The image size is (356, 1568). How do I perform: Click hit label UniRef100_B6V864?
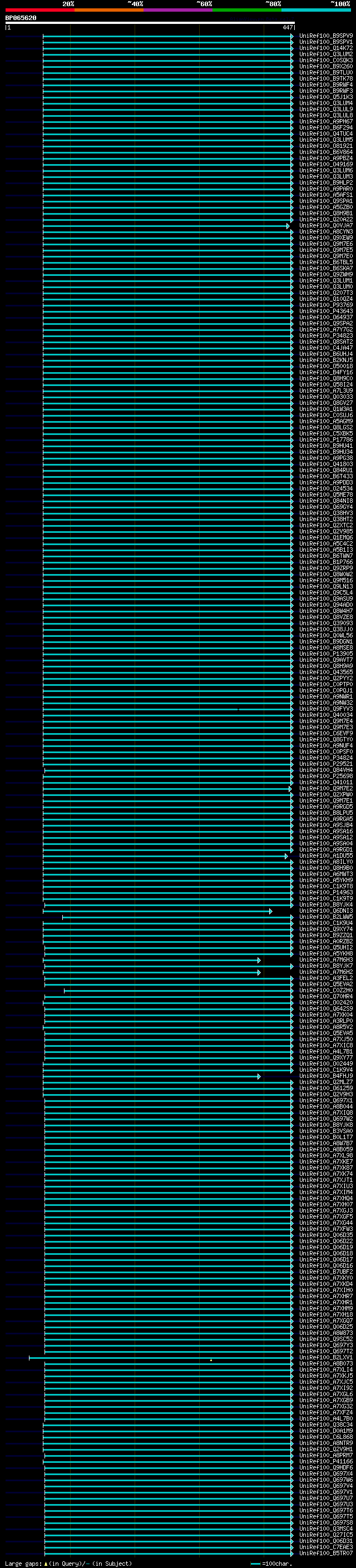tap(326, 152)
